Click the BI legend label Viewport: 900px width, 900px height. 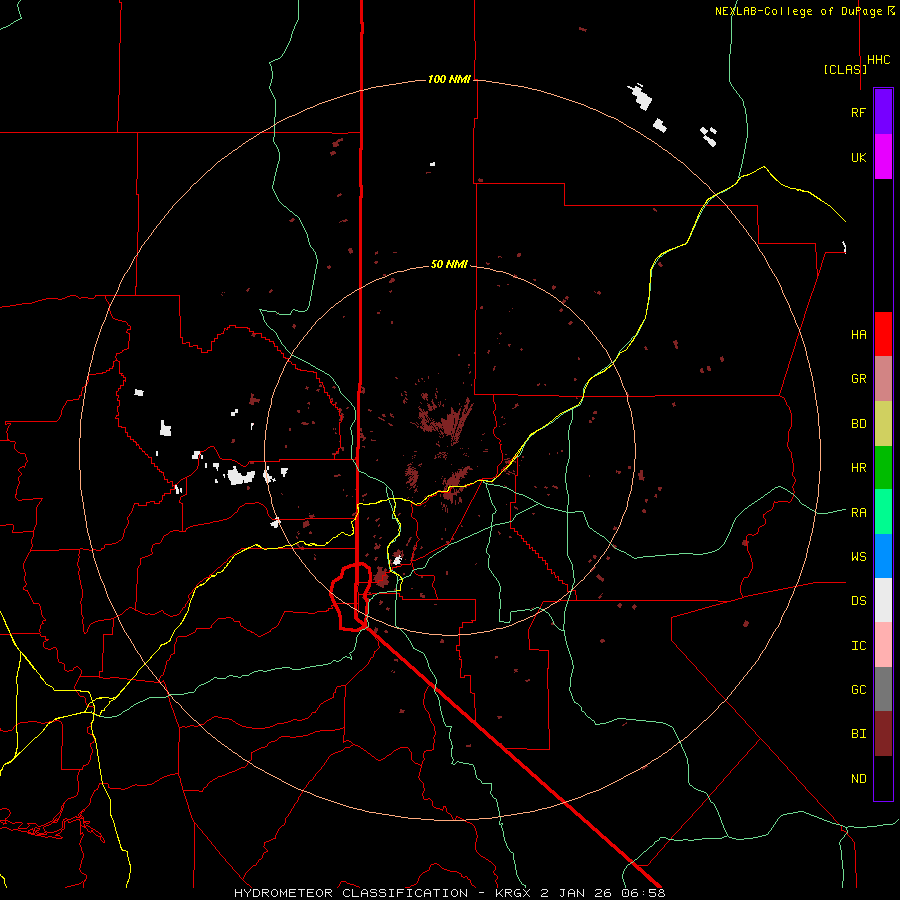858,734
